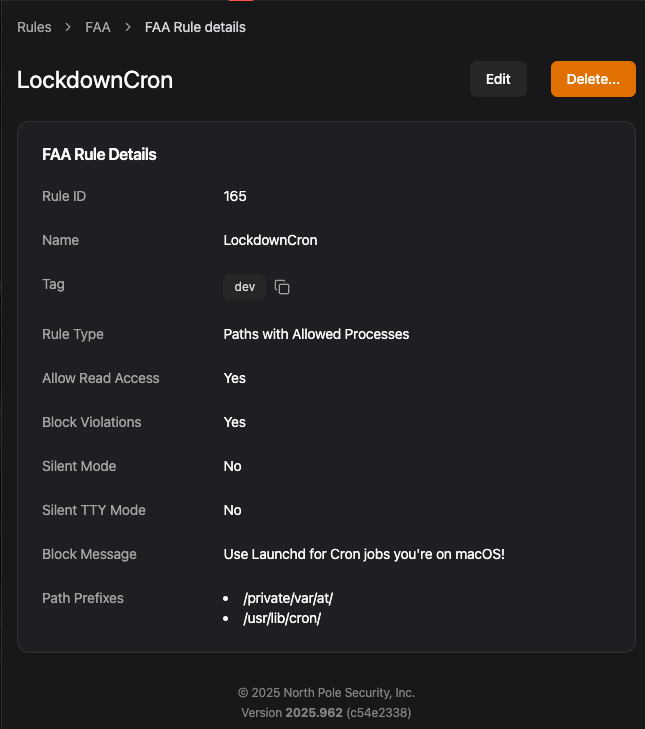Click the Block Message text about Launchd
Viewport: 645px width, 729px height.
coord(364,554)
